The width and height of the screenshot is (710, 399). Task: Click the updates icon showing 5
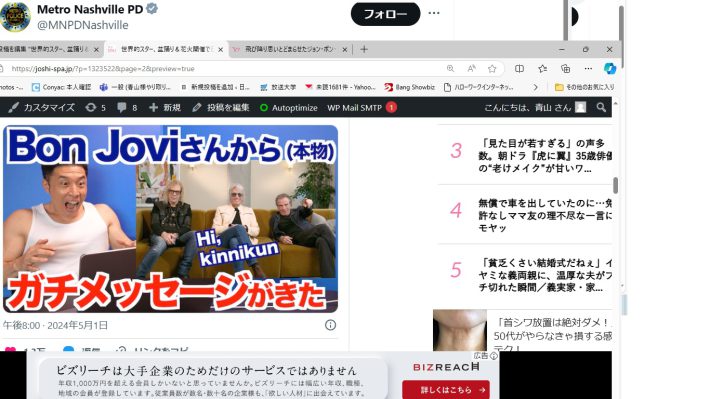(95, 108)
